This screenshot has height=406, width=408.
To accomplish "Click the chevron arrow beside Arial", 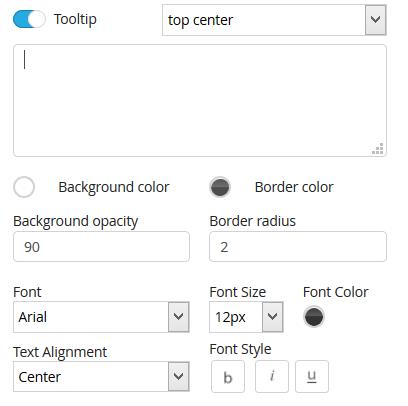I will pyautogui.click(x=179, y=317).
